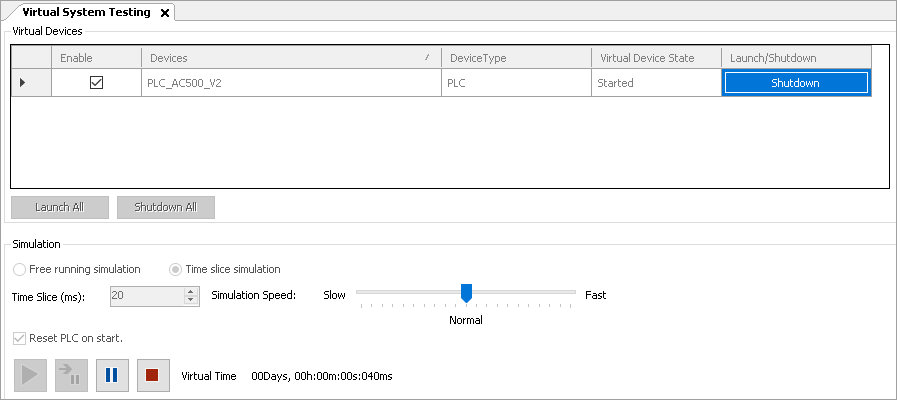Increase Time Slice value with up arrow

click(x=191, y=291)
